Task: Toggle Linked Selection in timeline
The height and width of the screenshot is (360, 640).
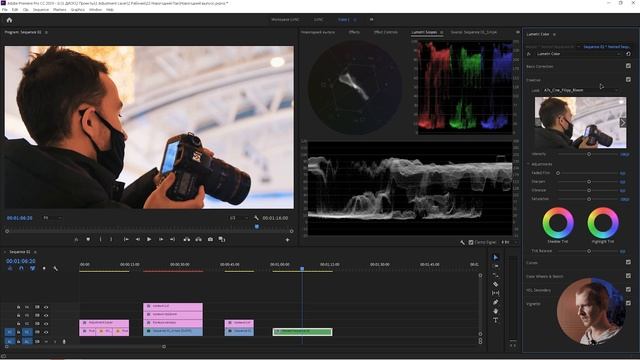Action: click(x=33, y=268)
